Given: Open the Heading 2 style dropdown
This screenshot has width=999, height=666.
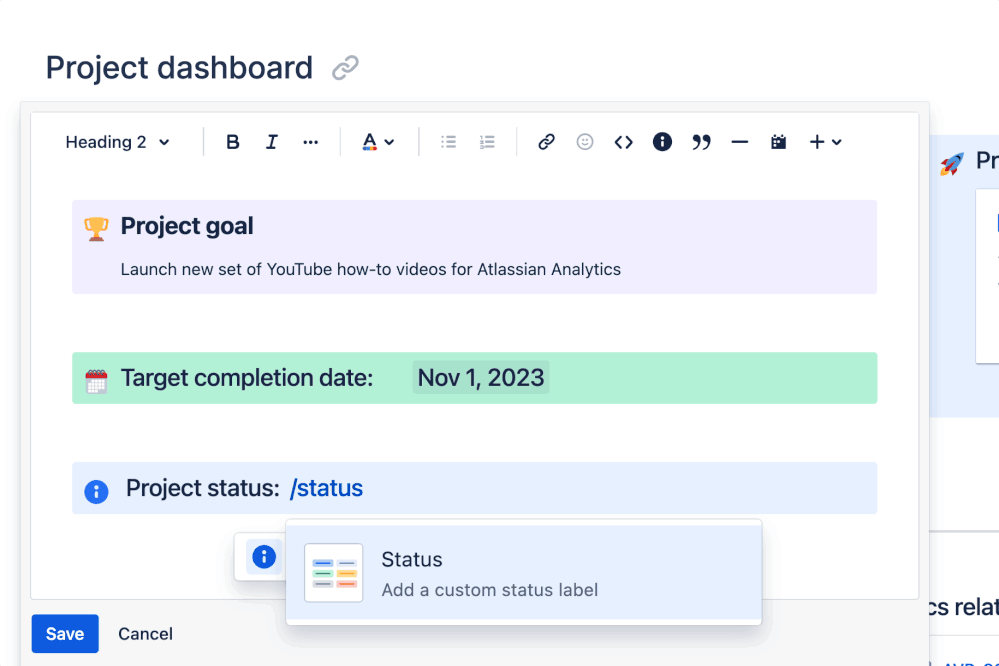Looking at the screenshot, I should point(117,141).
